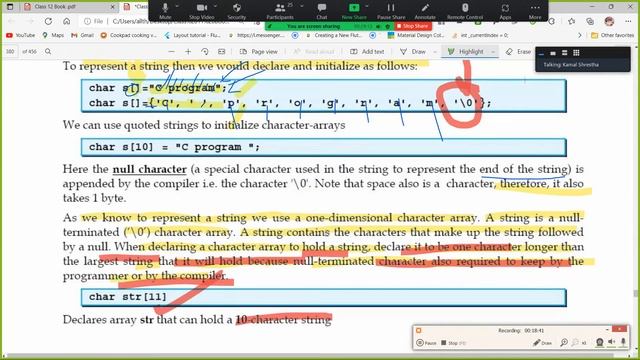Go to the browser home page
The width and height of the screenshot is (640, 360).
[x=67, y=21]
